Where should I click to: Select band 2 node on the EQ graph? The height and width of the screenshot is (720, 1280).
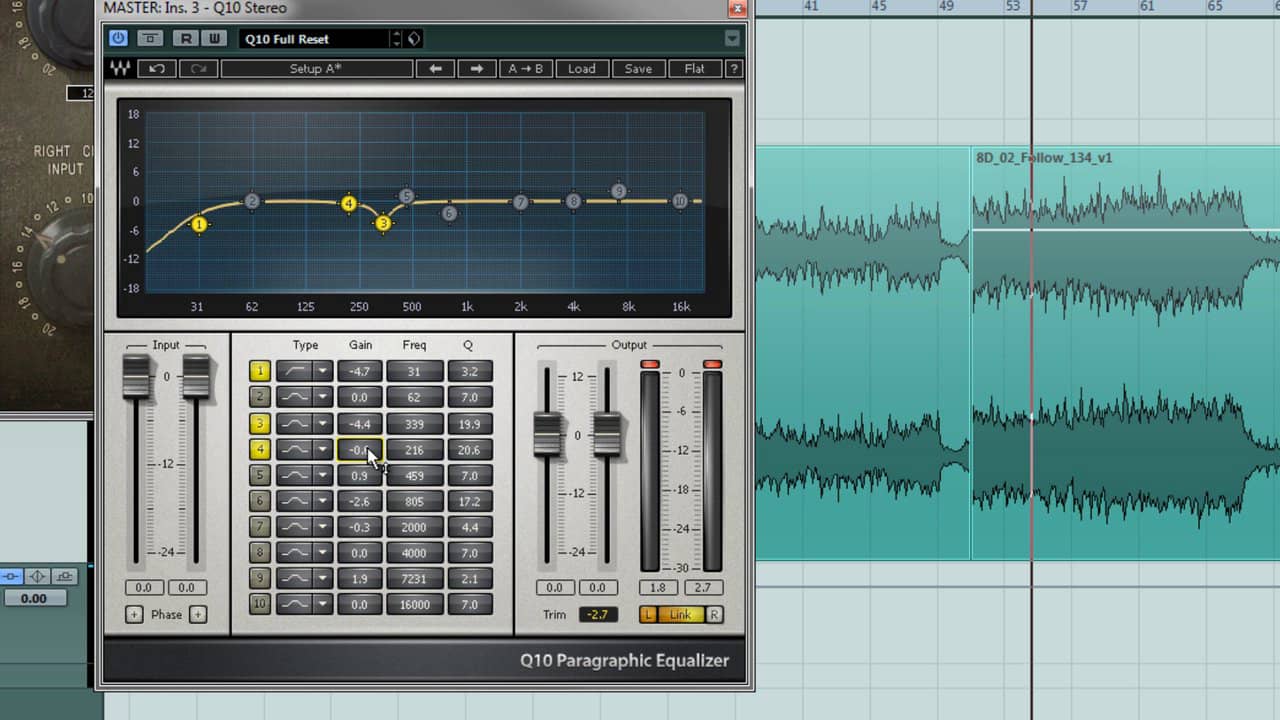[x=252, y=201]
